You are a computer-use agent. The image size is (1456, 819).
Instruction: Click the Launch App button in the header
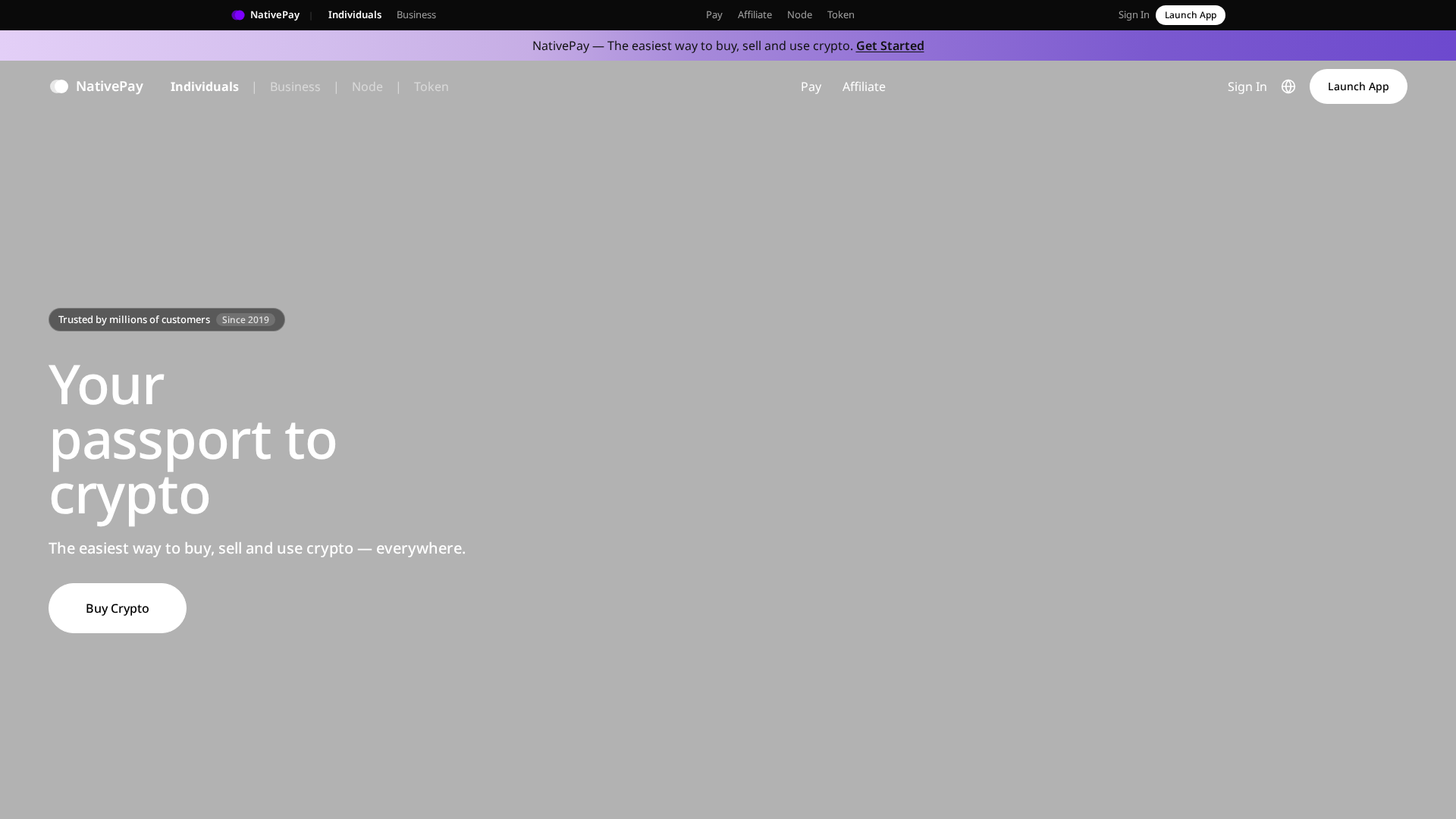[1357, 86]
